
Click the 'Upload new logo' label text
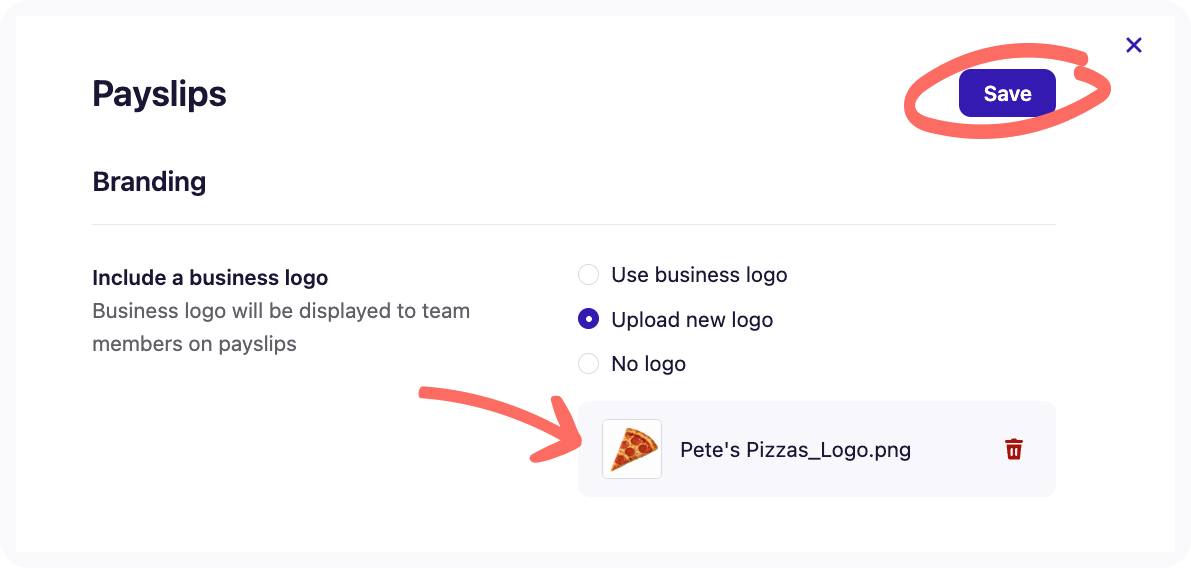pyautogui.click(x=692, y=320)
